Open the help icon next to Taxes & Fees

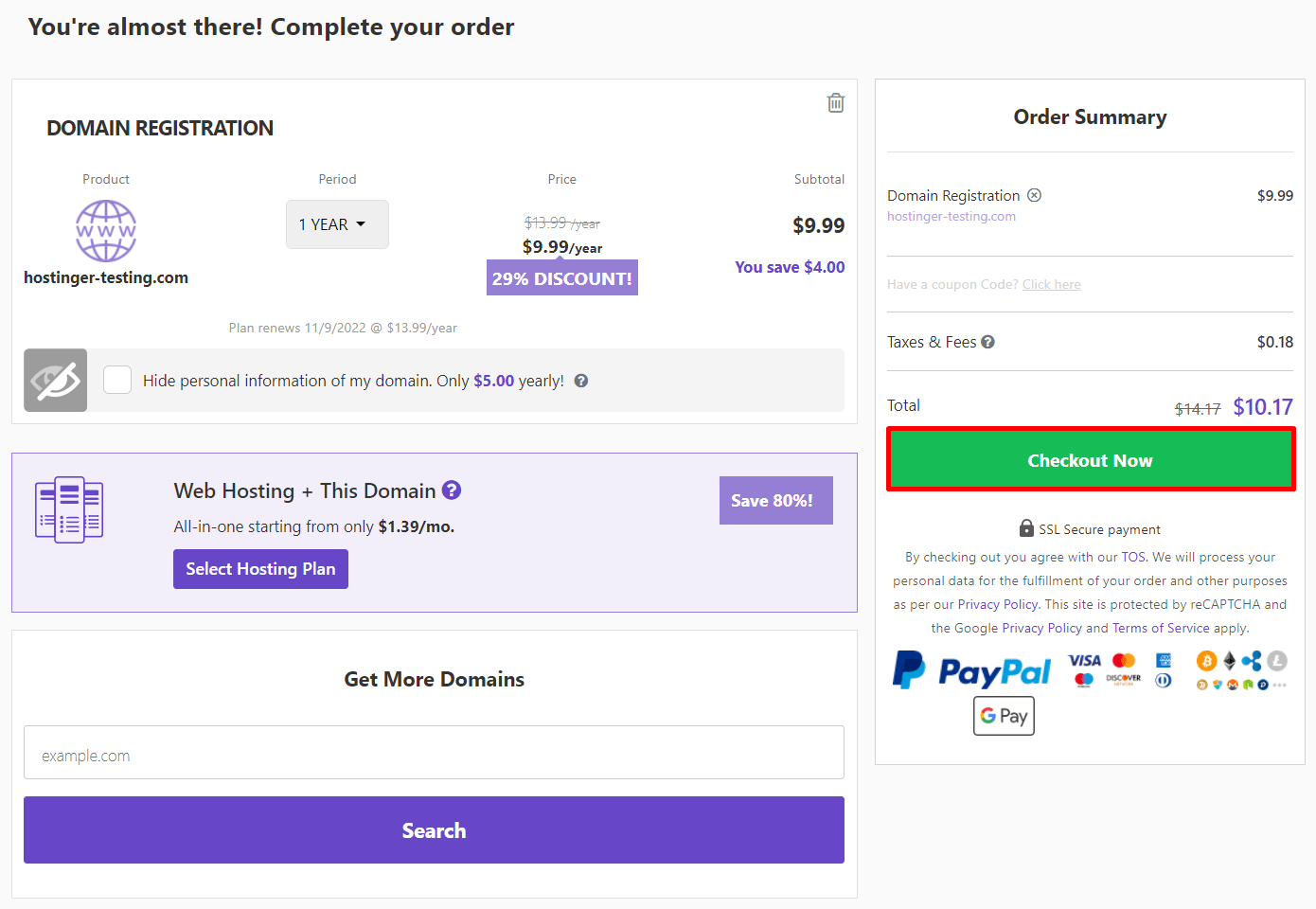coord(988,342)
